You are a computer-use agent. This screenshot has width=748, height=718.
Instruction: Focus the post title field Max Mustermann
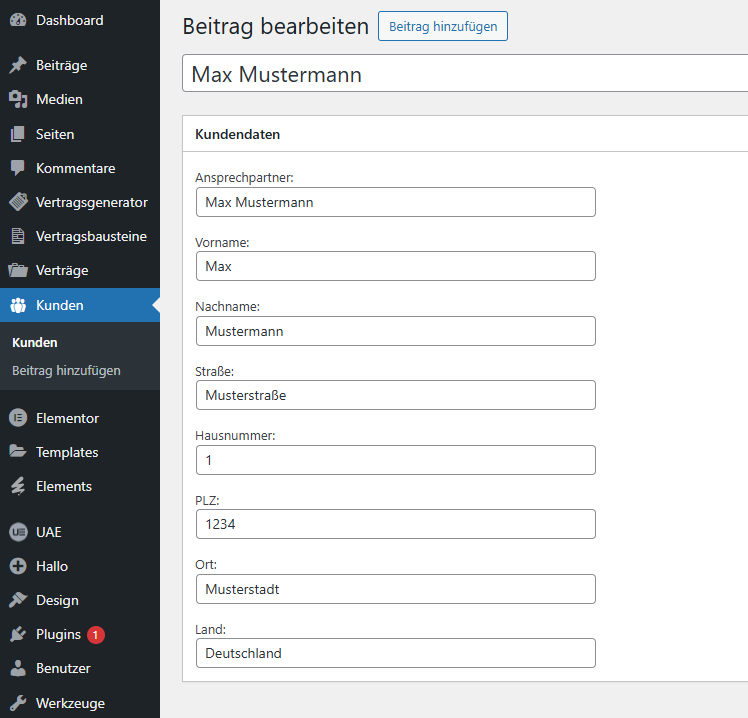point(465,73)
